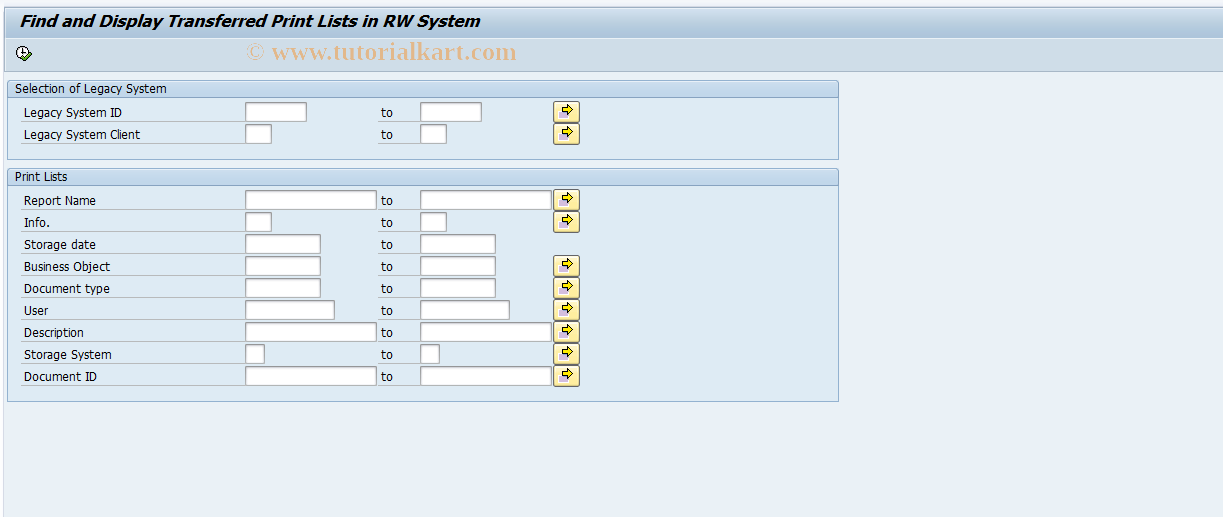Viewport: 1223px width, 517px height.
Task: Focus the Business Object to field
Action: (458, 266)
